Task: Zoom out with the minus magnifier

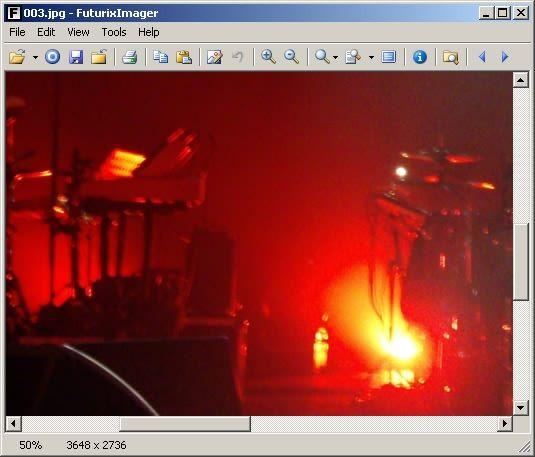Action: point(291,57)
